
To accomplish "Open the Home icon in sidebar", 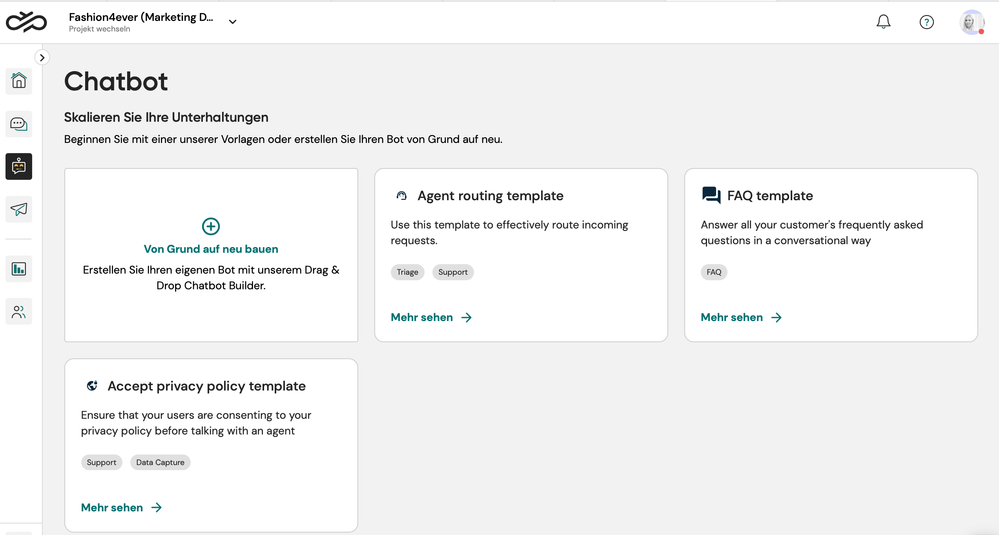I will 18,81.
